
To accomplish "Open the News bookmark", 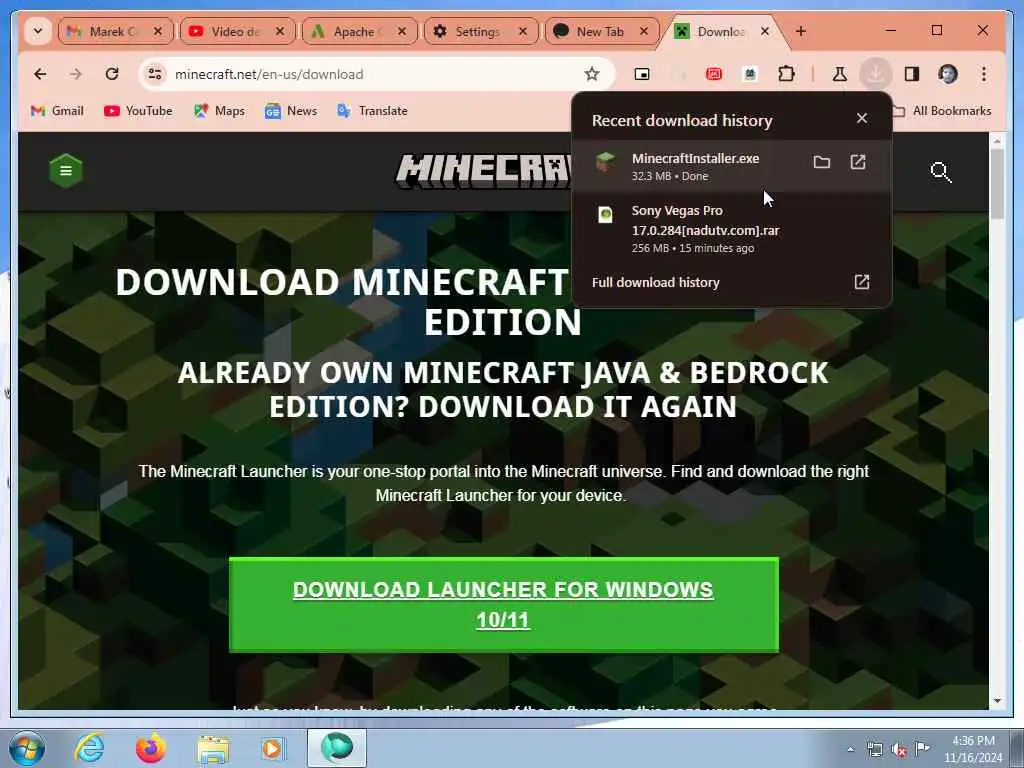I will click(291, 111).
